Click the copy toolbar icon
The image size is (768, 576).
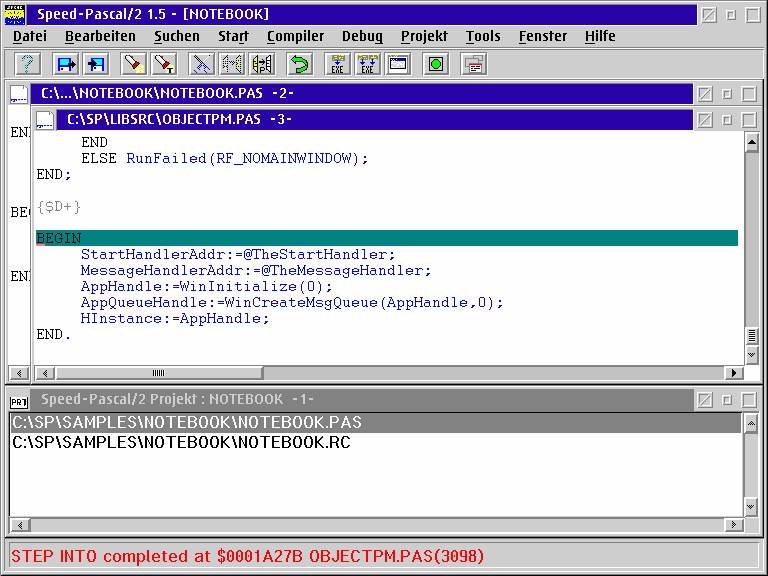point(232,64)
